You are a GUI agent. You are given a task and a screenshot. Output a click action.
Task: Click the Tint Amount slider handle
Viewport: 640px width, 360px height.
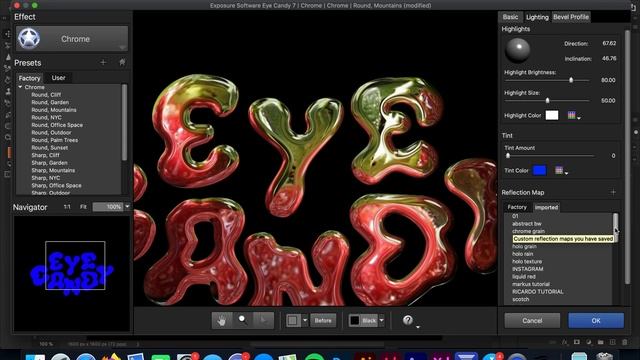click(508, 156)
